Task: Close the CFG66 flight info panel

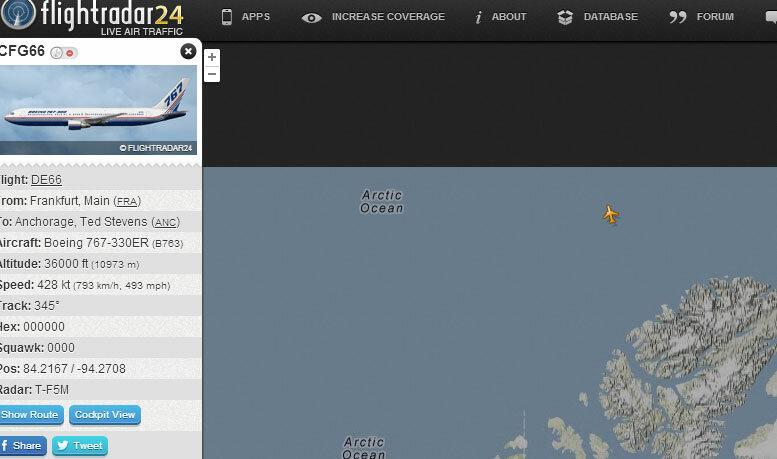Action: [188, 51]
